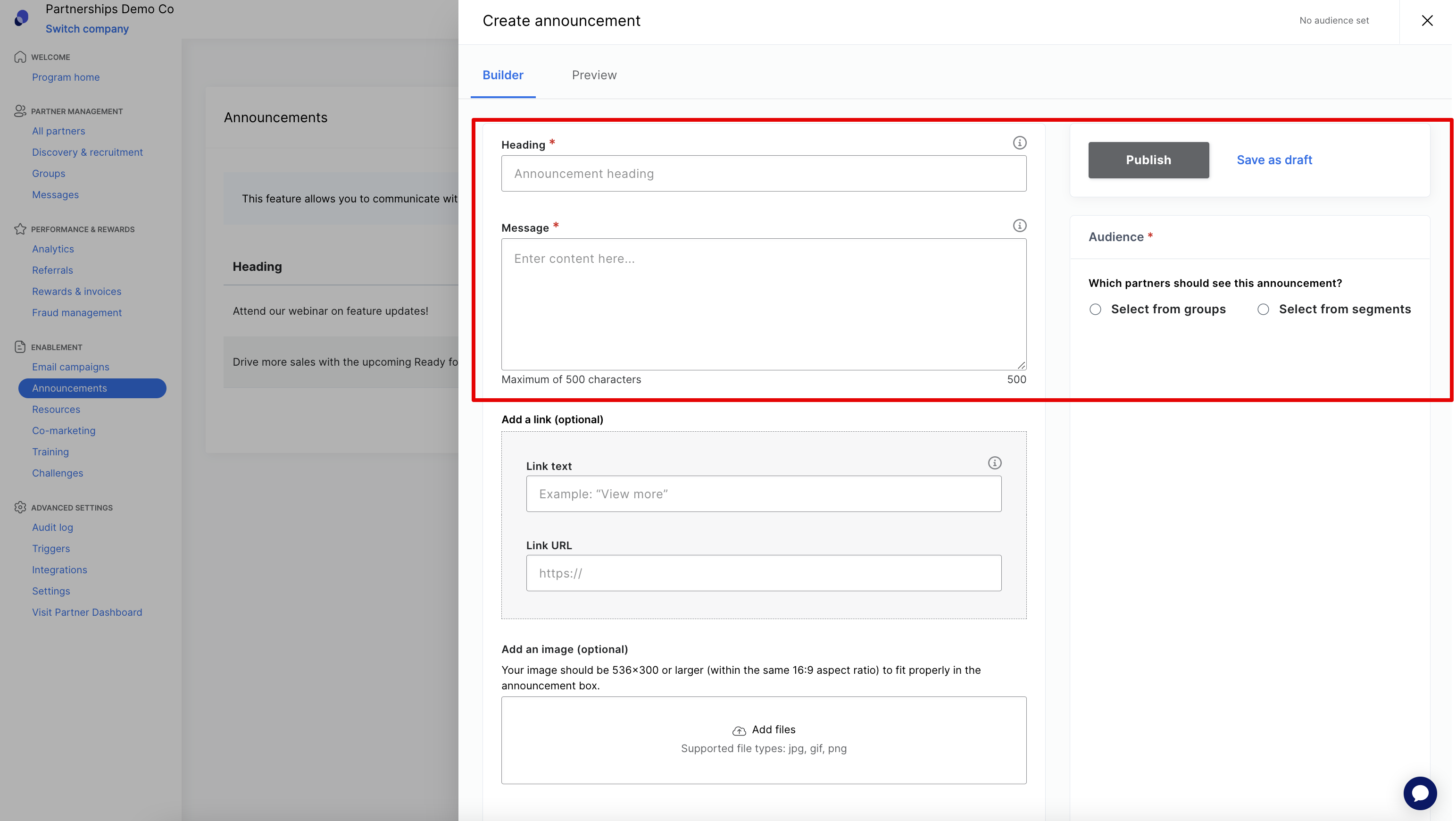Go to Discovery & recruitment
Viewport: 1456px width, 821px height.
click(87, 152)
